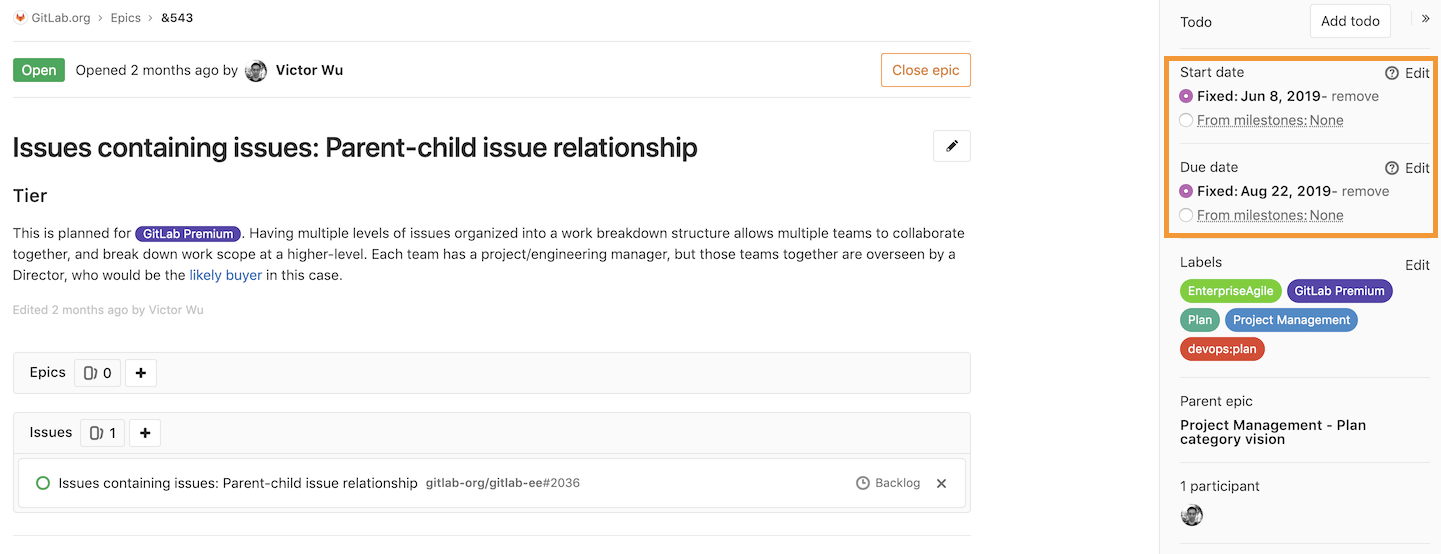Click the Due date help question icon
This screenshot has width=1441, height=554.
1391,168
